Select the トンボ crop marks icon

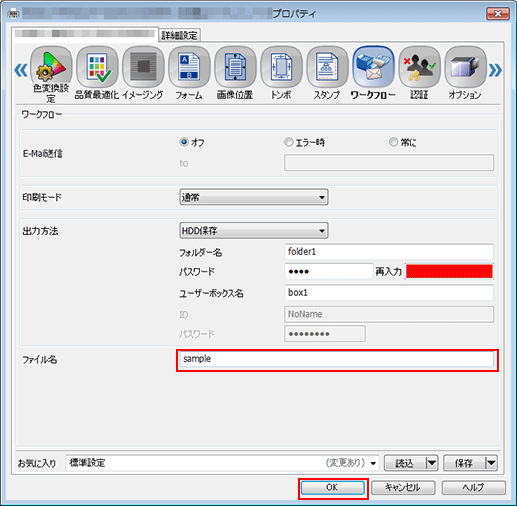point(281,67)
